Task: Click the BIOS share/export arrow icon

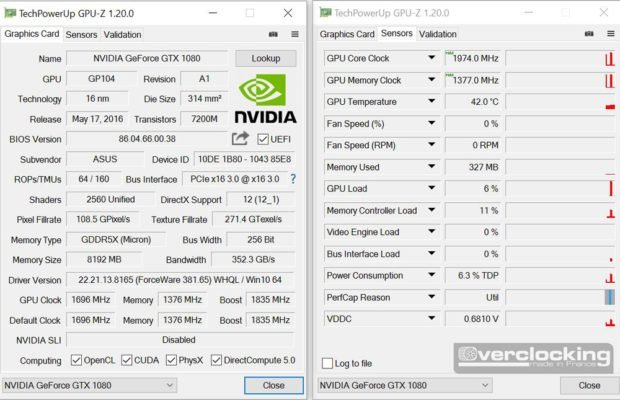Action: point(241,139)
